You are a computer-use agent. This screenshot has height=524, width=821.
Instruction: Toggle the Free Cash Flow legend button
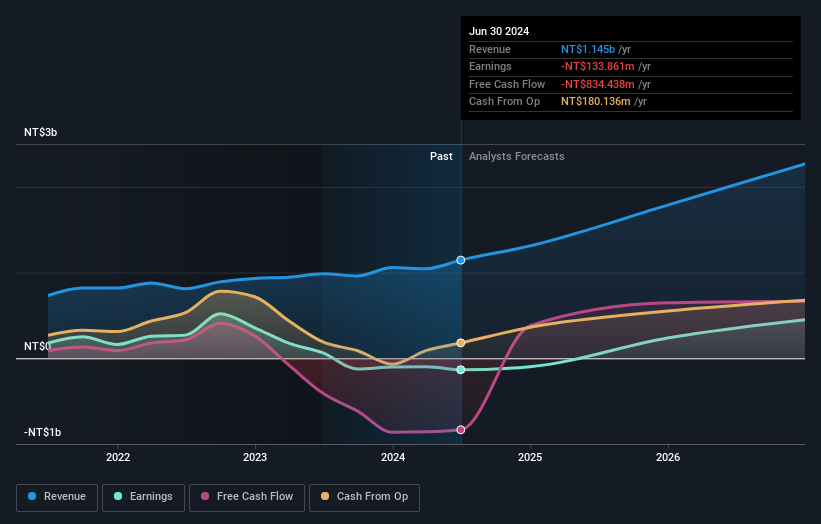[247, 497]
